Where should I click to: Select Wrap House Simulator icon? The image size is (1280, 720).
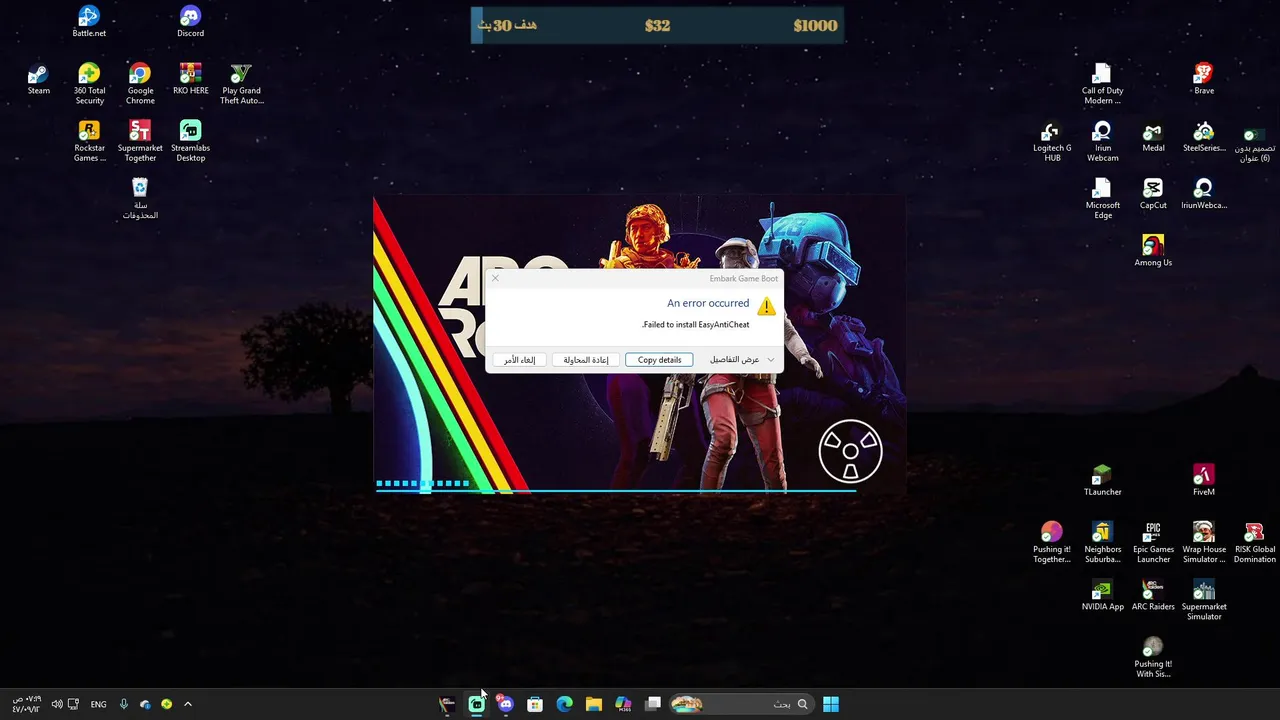(x=1204, y=542)
